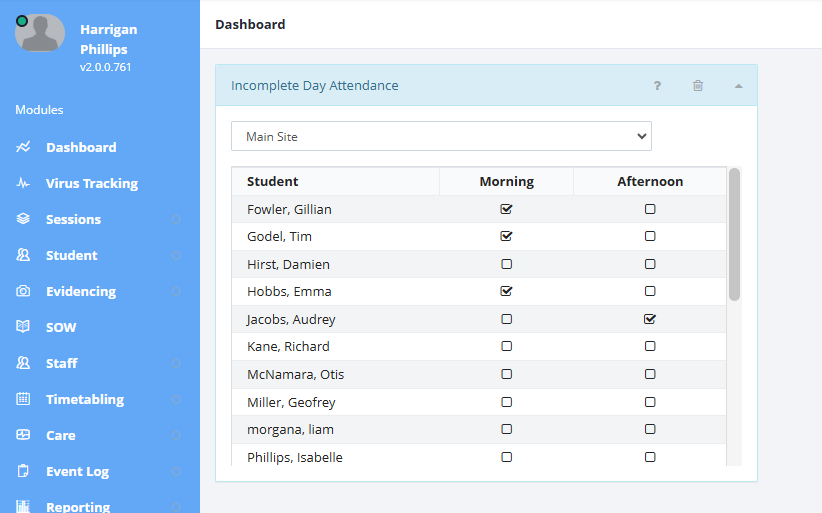Expand the Evidencing submenu circle indicator
Image resolution: width=822 pixels, height=513 pixels.
[176, 291]
